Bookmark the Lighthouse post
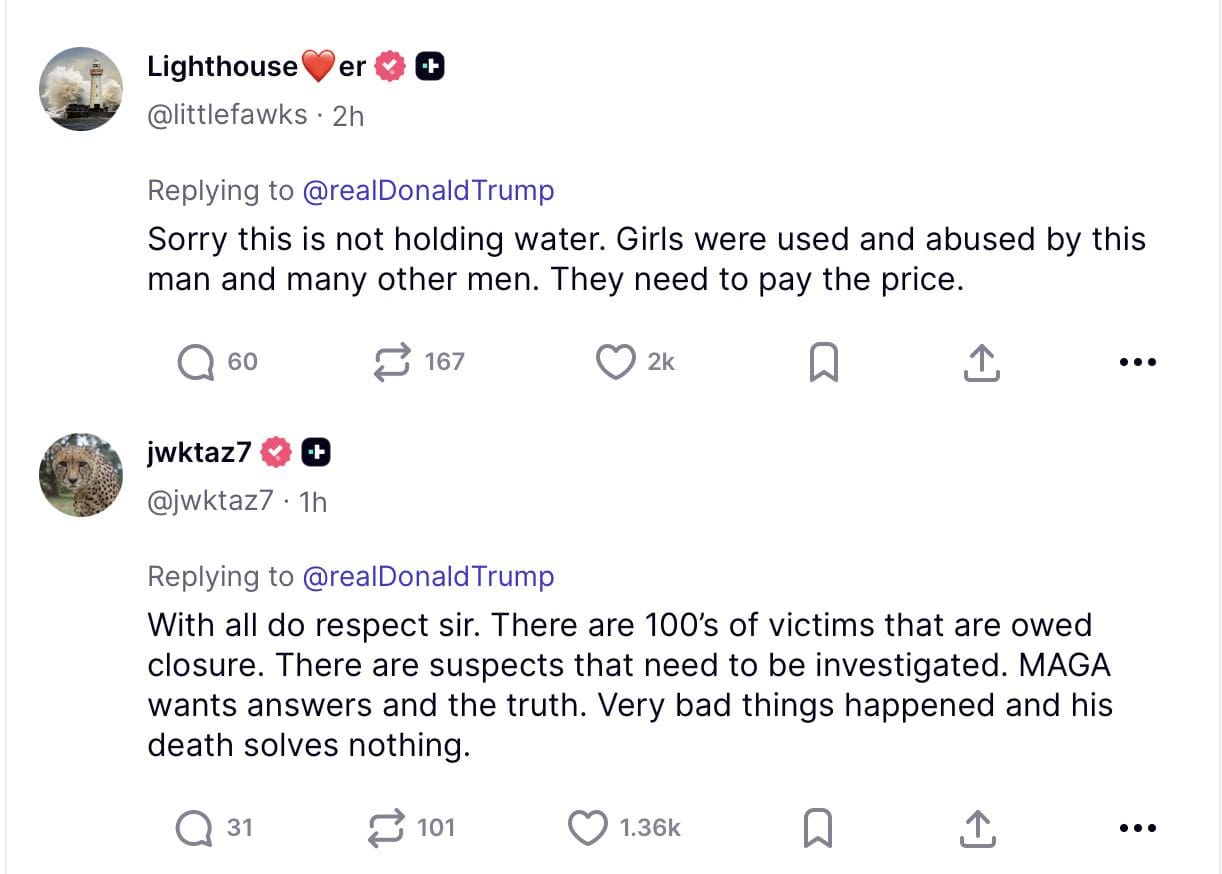Viewport: 1222px width, 874px height. point(822,363)
